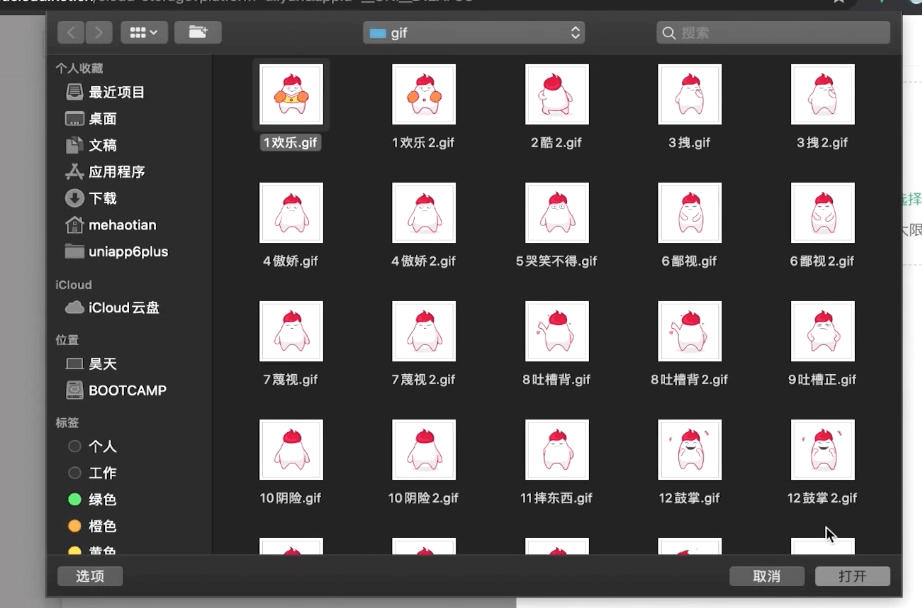The width and height of the screenshot is (922, 608).
Task: Click the 打开 button
Action: (852, 576)
